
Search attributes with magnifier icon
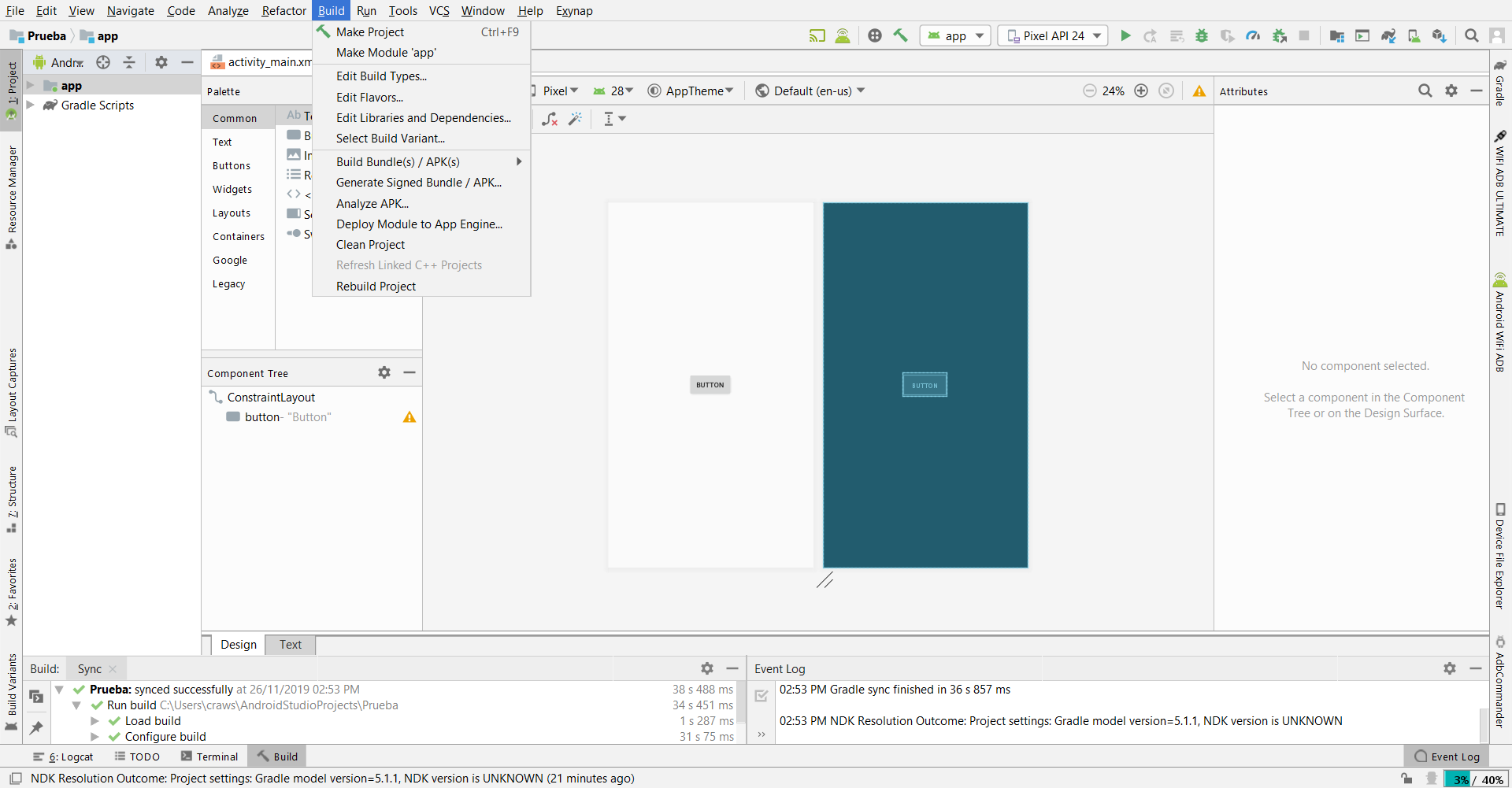[x=1425, y=91]
